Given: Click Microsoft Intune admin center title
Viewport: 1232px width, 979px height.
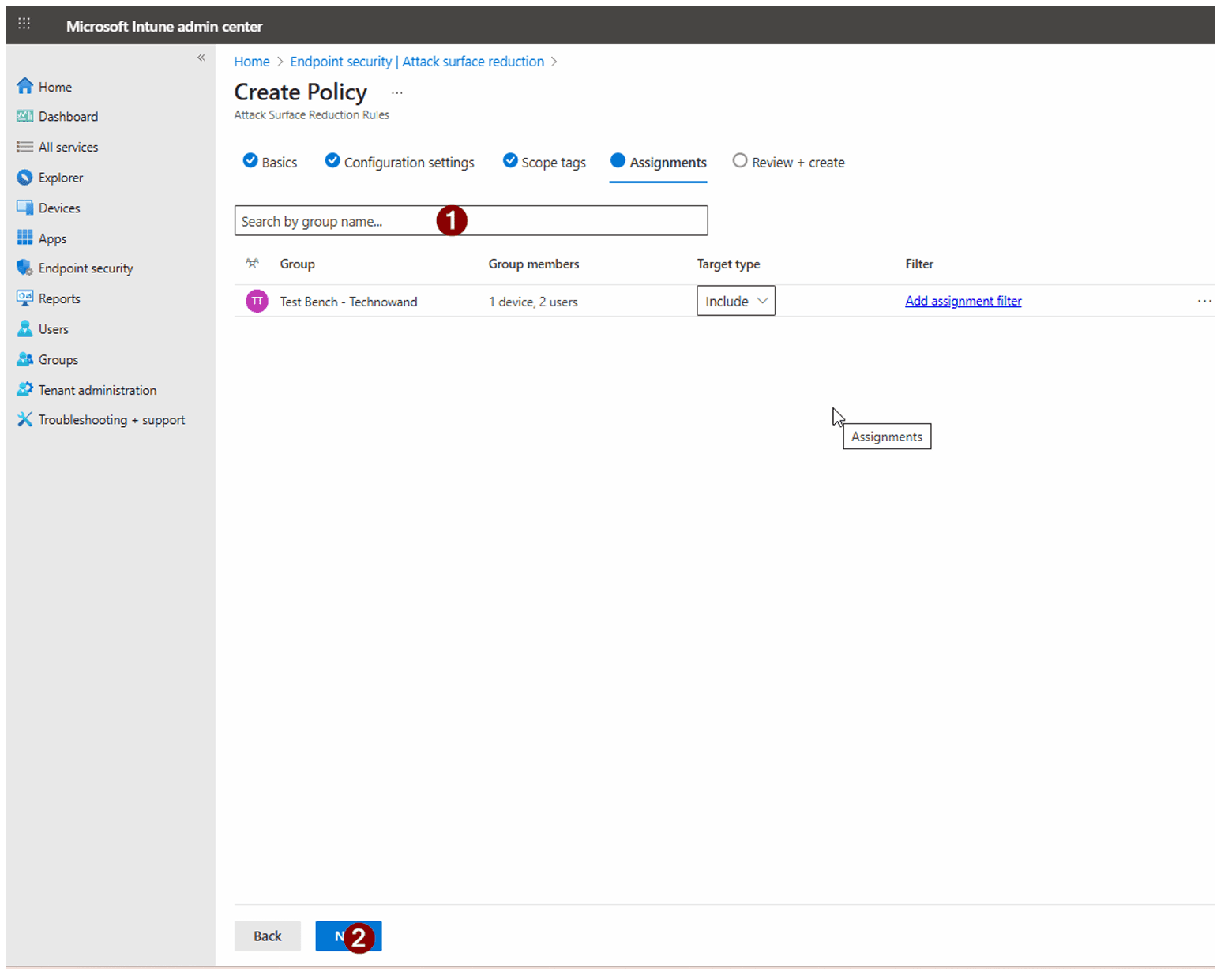Looking at the screenshot, I should click(164, 26).
